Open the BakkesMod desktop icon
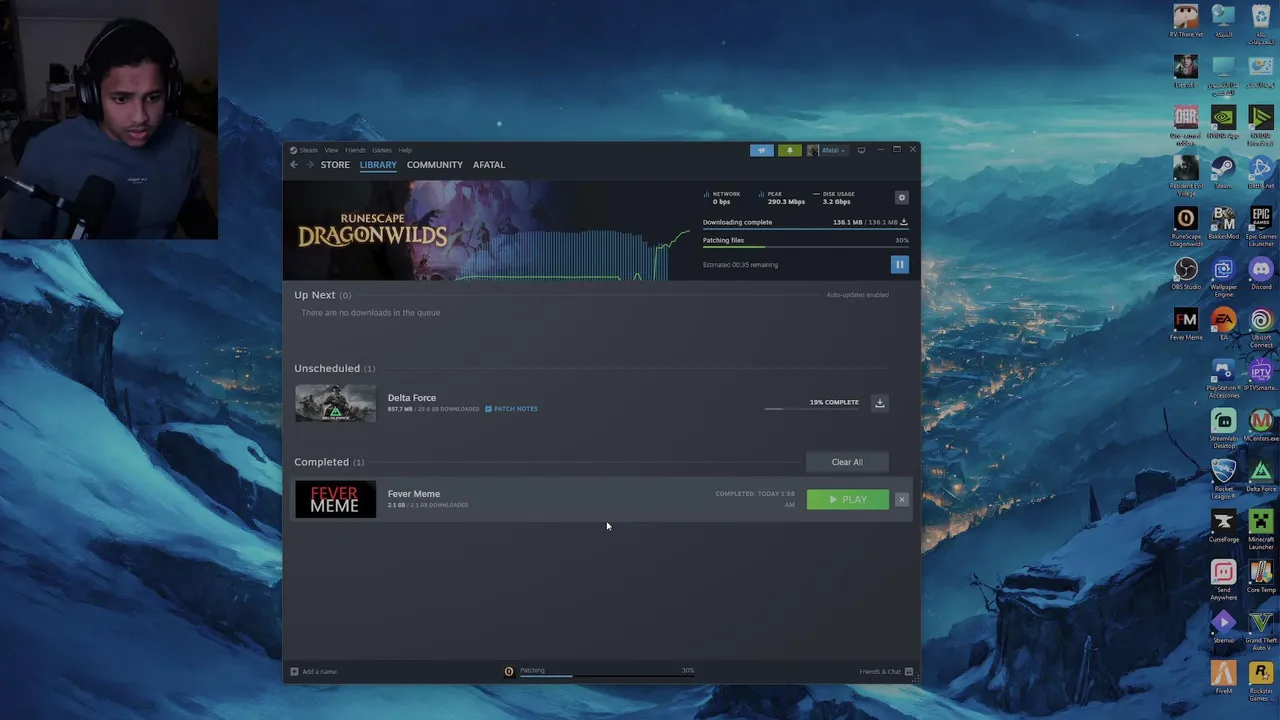This screenshot has width=1280, height=720. tap(1223, 223)
